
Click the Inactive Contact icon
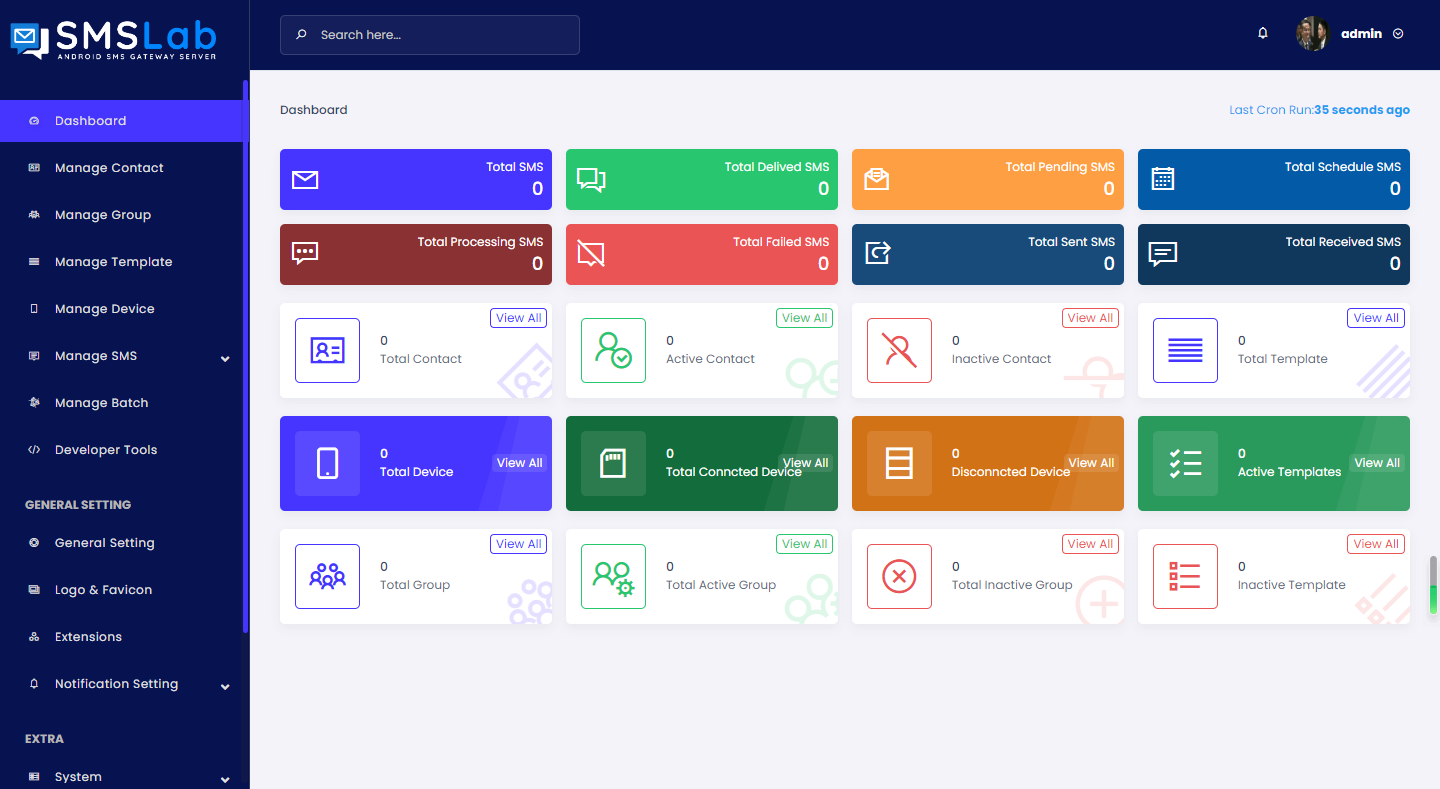coord(899,350)
